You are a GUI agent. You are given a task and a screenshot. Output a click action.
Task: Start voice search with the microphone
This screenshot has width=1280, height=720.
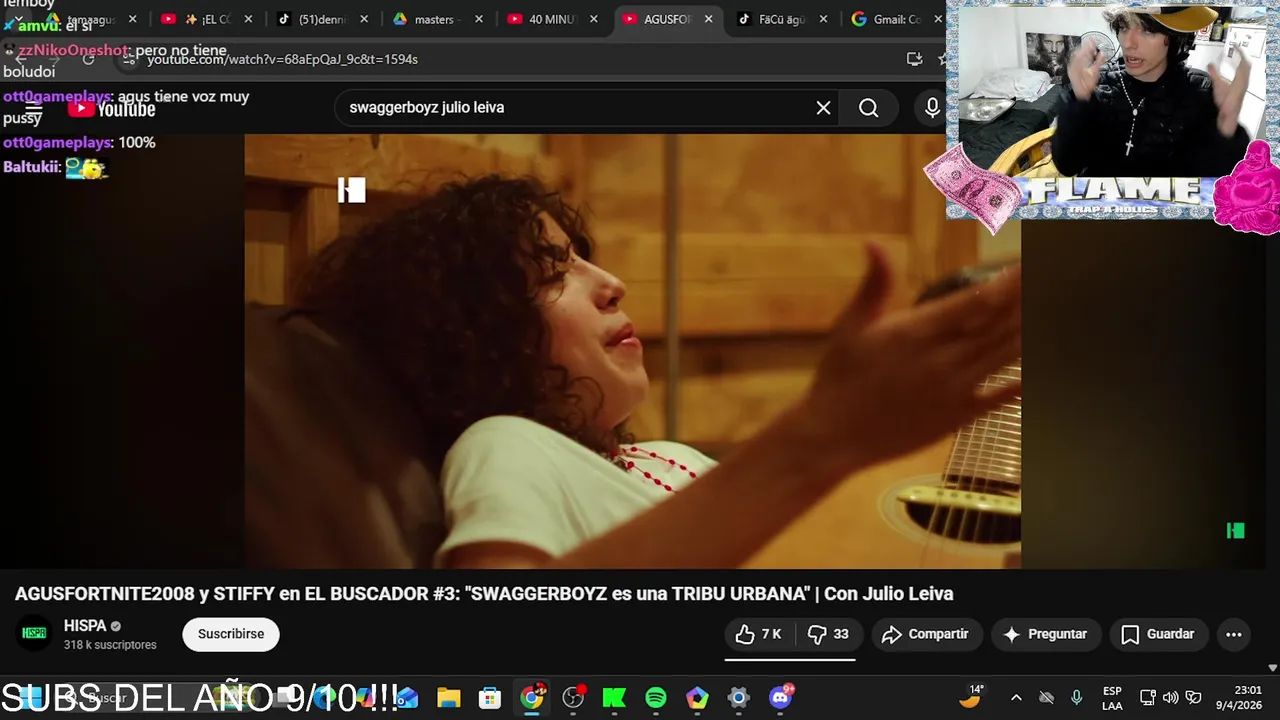[x=932, y=107]
